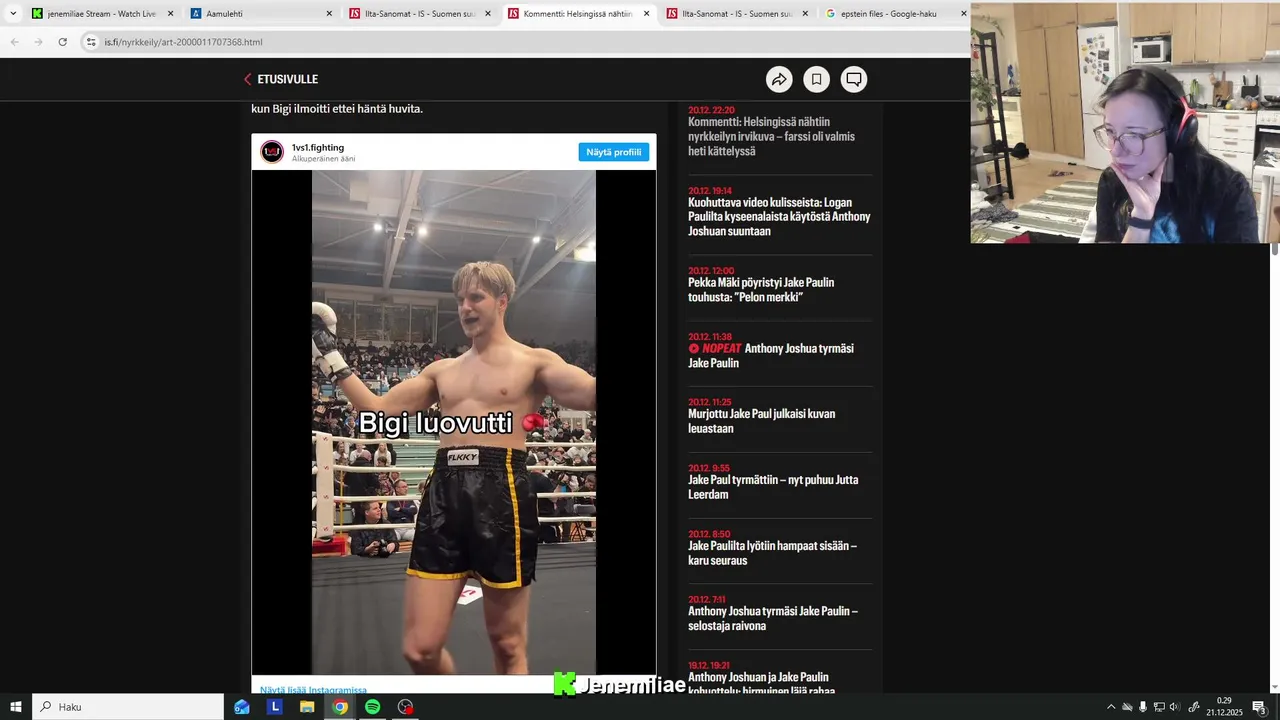Switch to the epstein files Google-haku tab
This screenshot has width=1280, height=720.
click(895, 13)
